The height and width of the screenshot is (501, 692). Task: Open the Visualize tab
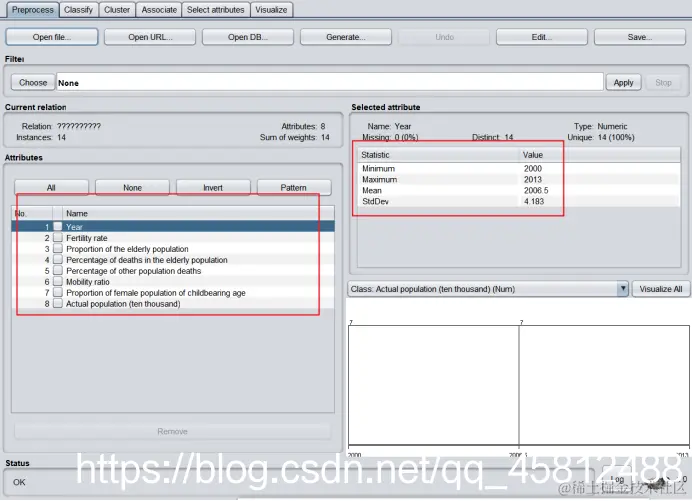(x=271, y=10)
